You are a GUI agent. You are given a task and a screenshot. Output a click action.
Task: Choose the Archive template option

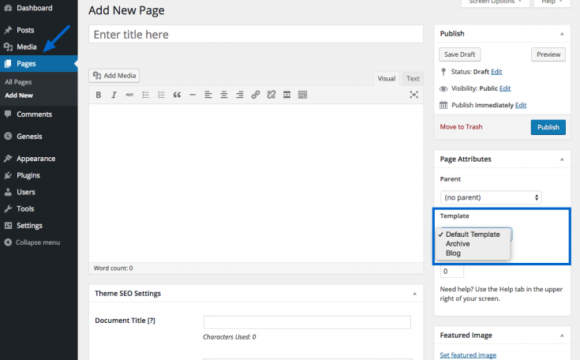tap(458, 244)
